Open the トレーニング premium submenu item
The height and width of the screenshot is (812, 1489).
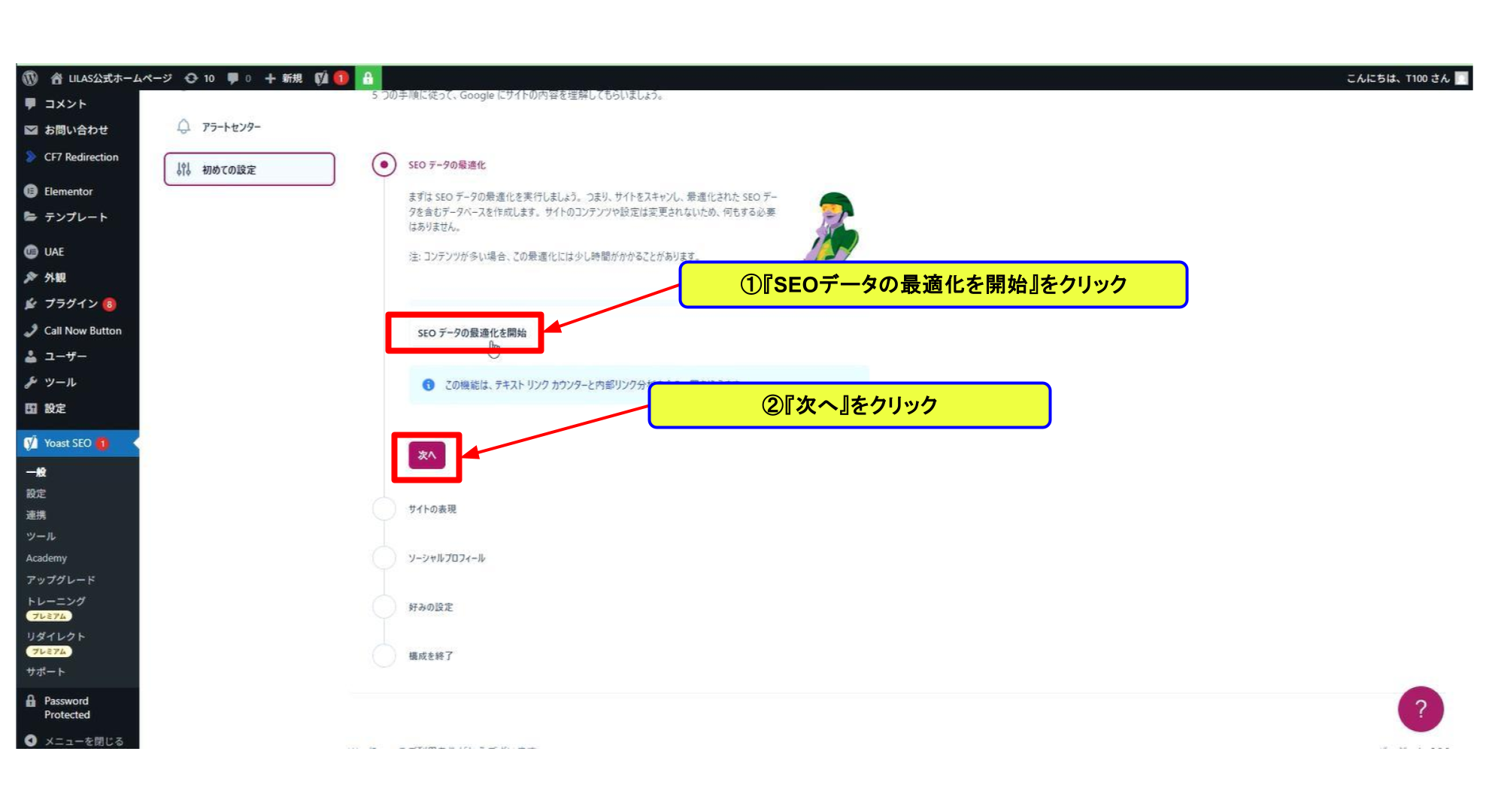(56, 607)
